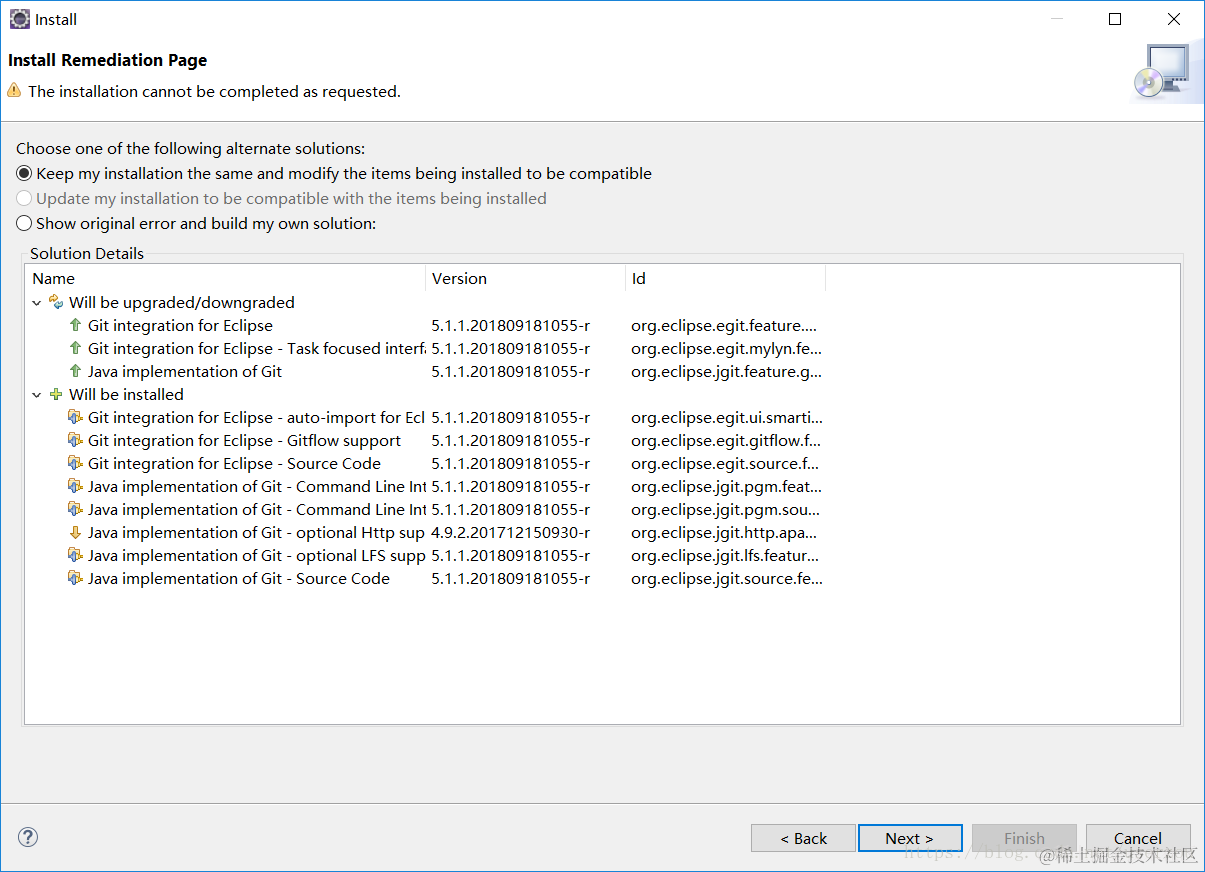
Task: Click upgrade arrow icon for Task focused interface row
Action: tap(75, 348)
